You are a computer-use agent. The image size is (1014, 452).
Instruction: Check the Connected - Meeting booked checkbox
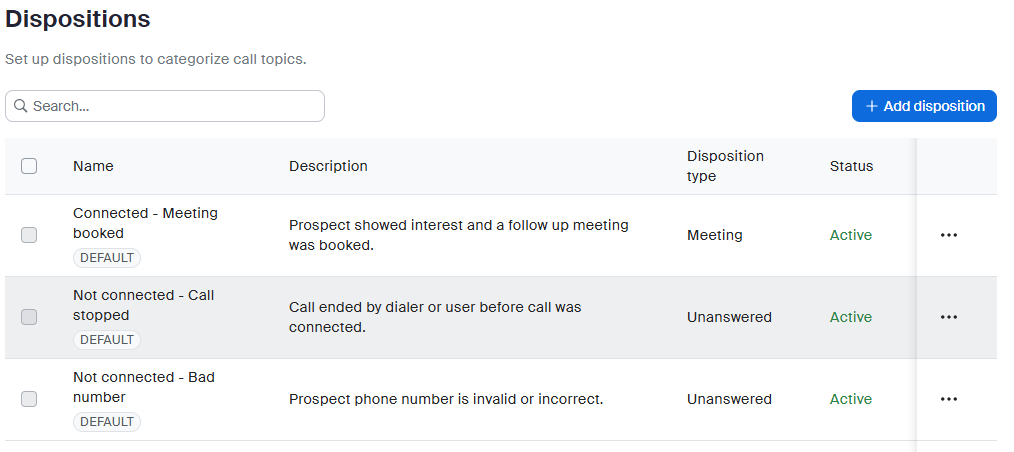(29, 235)
